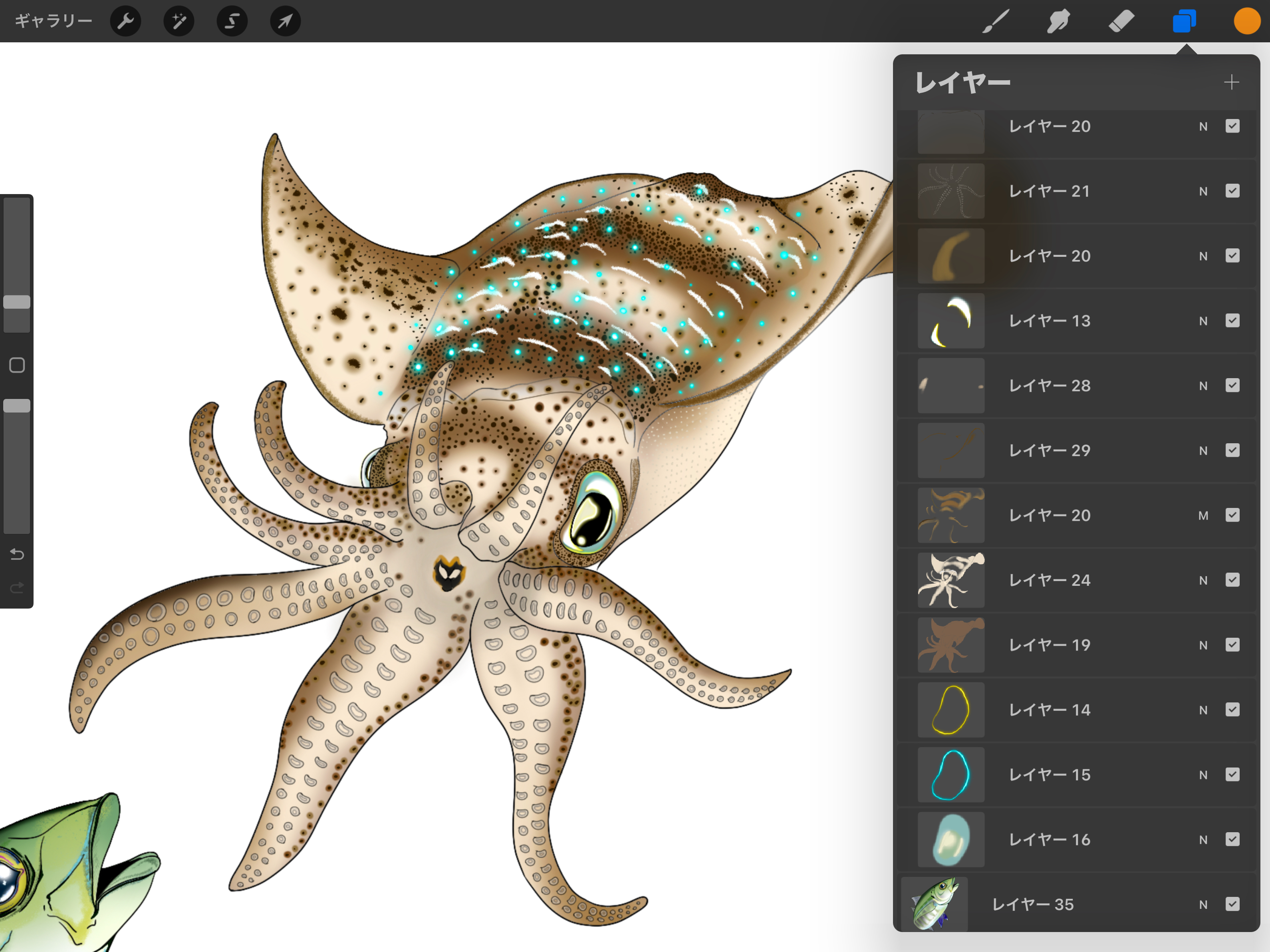Activate the Transform arrow tool

[285, 21]
